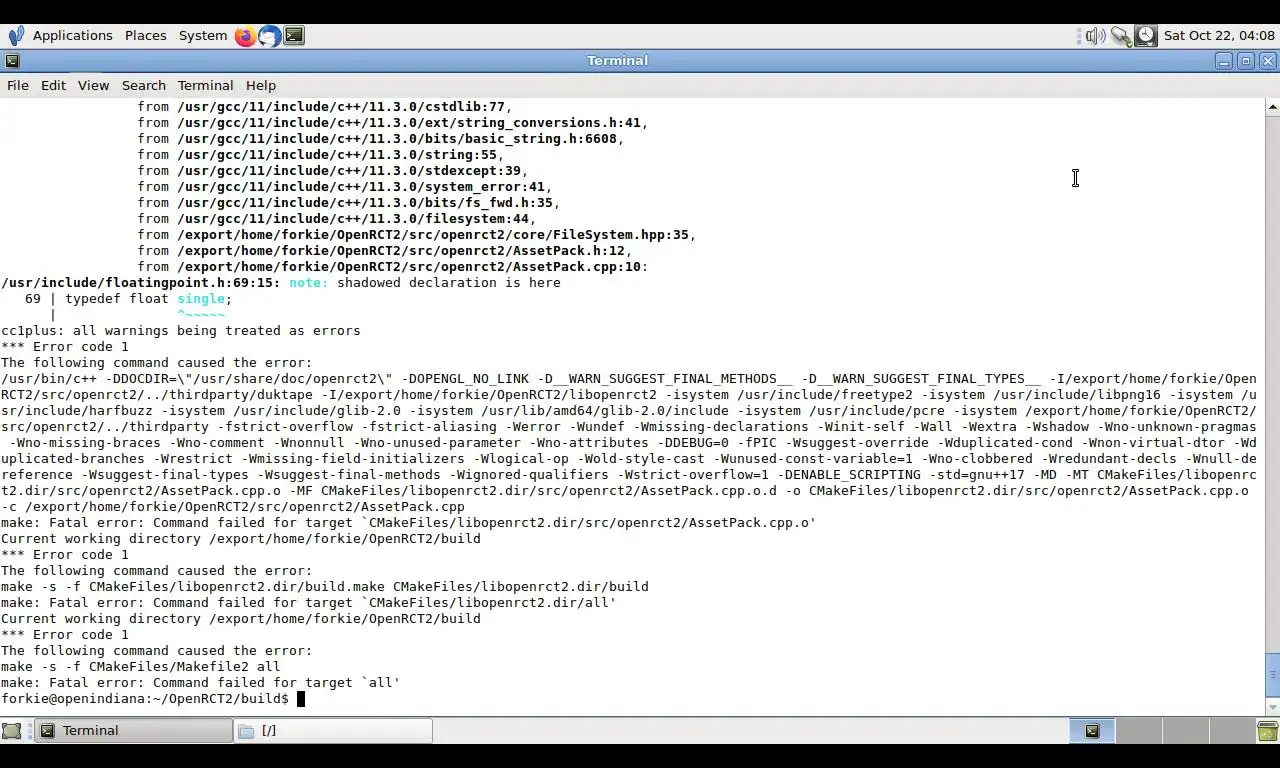Click the Terminal window title bar text

coord(617,61)
